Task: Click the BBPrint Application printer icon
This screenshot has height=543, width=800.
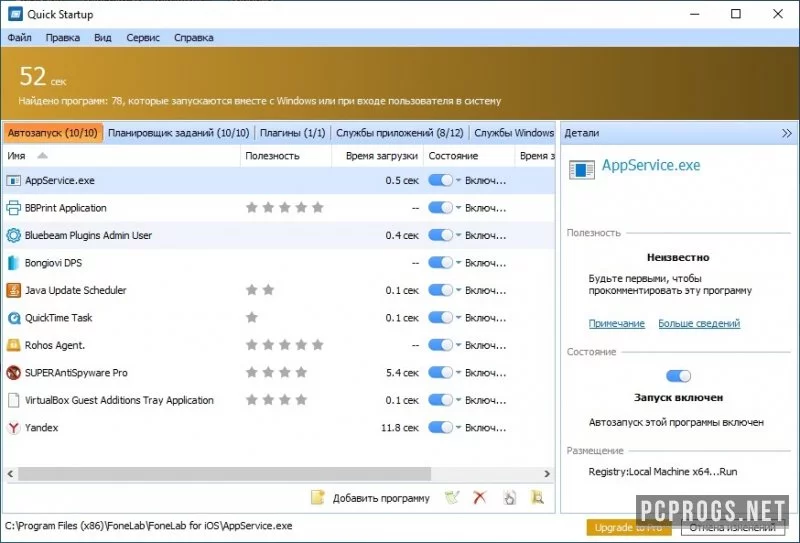Action: click(13, 208)
